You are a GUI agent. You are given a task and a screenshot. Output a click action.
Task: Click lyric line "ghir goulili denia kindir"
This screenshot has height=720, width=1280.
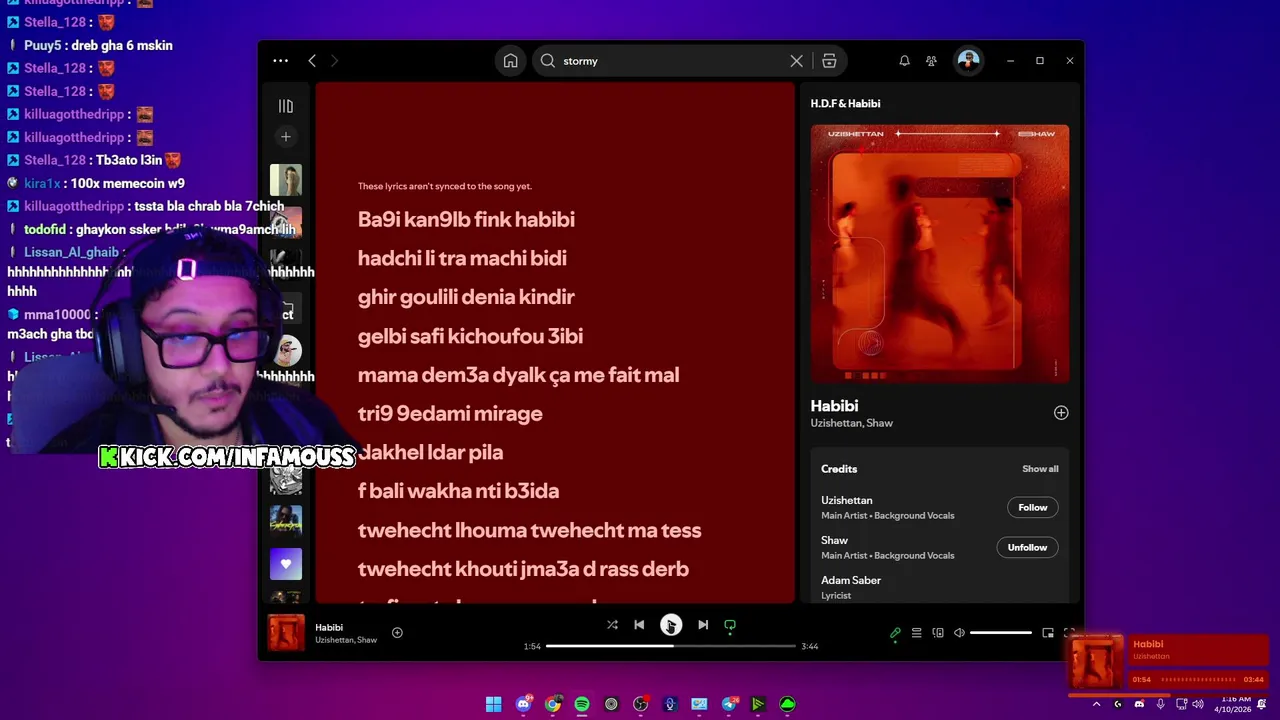pyautogui.click(x=466, y=297)
